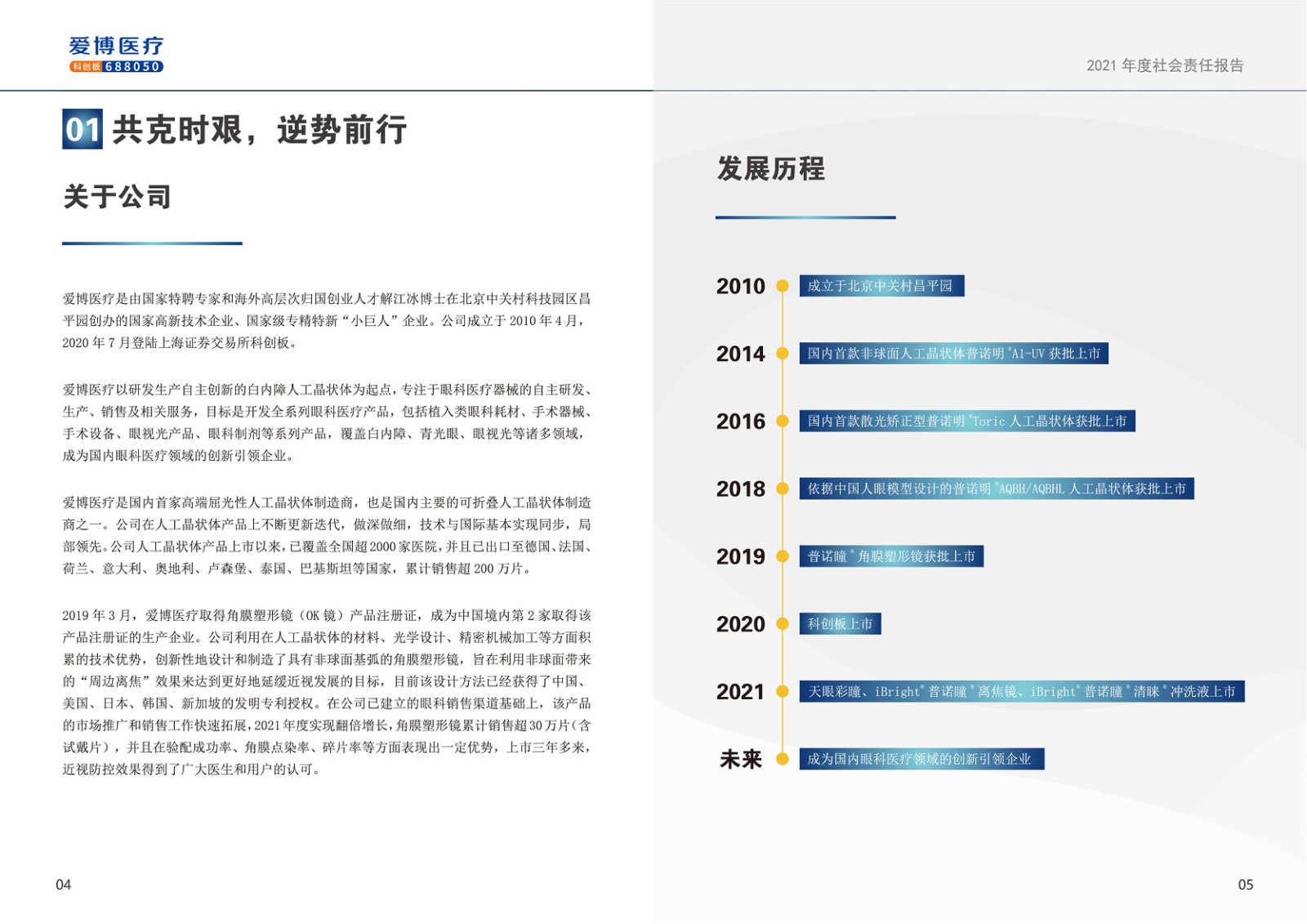Select the 2018 timeline dot
Image resolution: width=1307 pixels, height=924 pixels.
click(x=782, y=489)
